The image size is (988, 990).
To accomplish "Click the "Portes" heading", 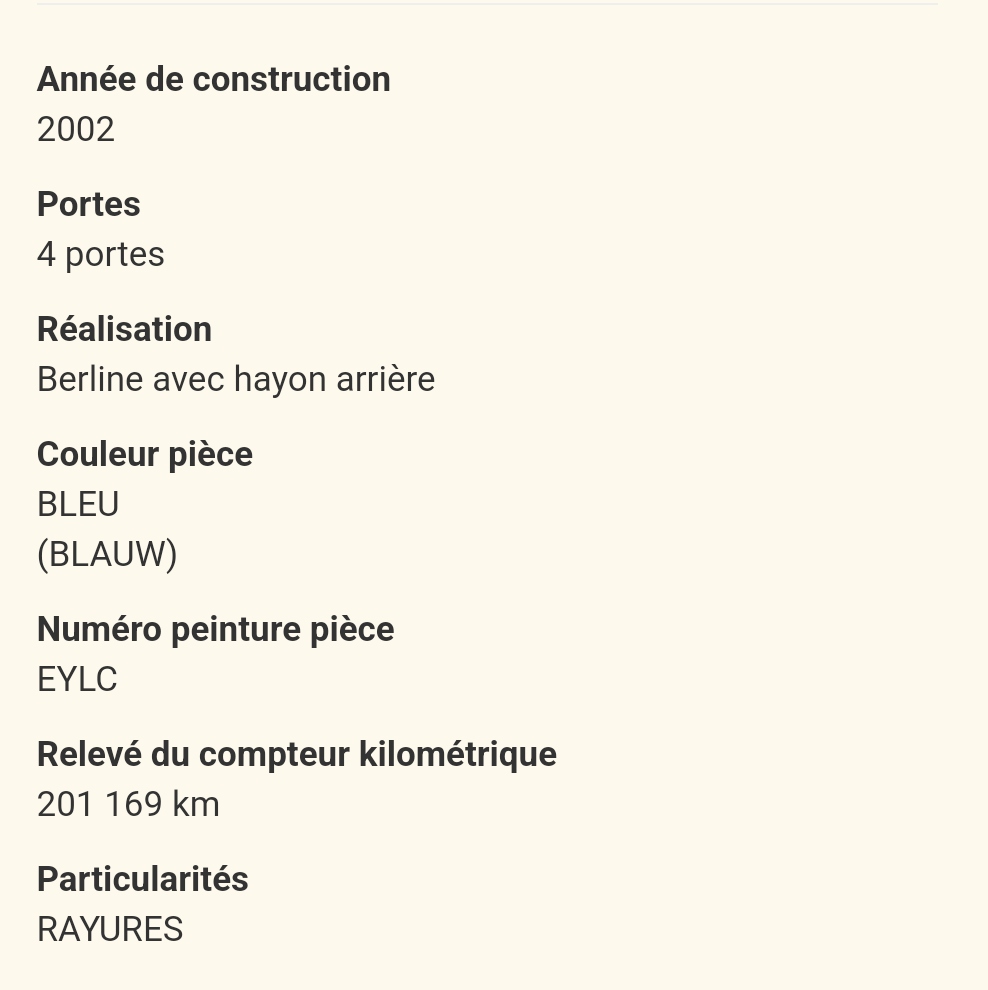I will [x=88, y=204].
